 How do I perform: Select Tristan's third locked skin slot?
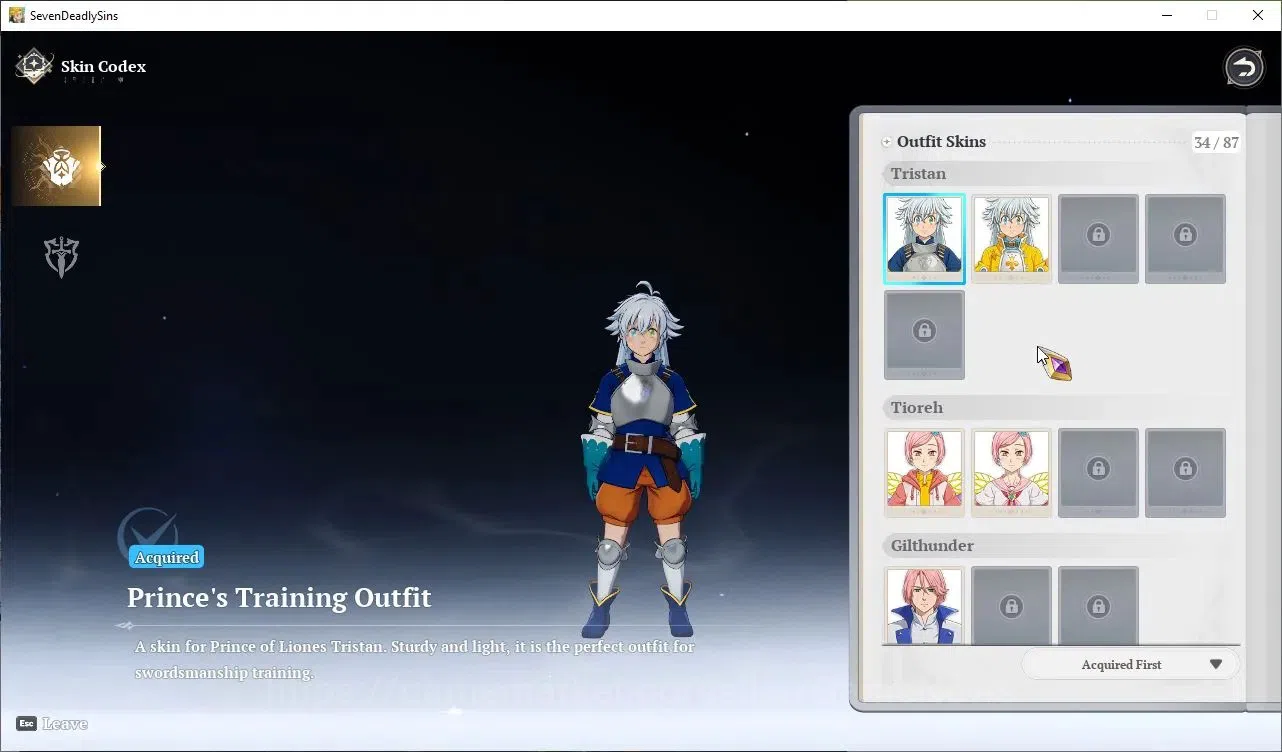pos(1098,239)
